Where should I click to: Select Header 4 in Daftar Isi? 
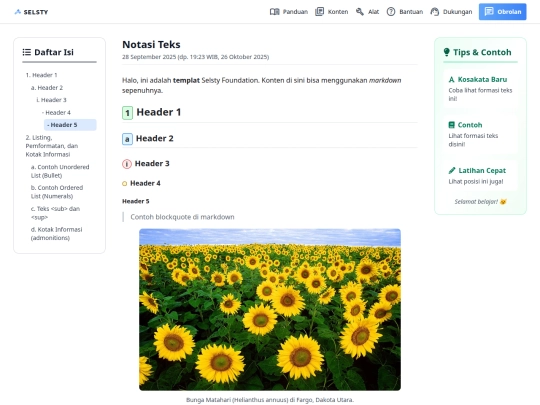[56, 113]
